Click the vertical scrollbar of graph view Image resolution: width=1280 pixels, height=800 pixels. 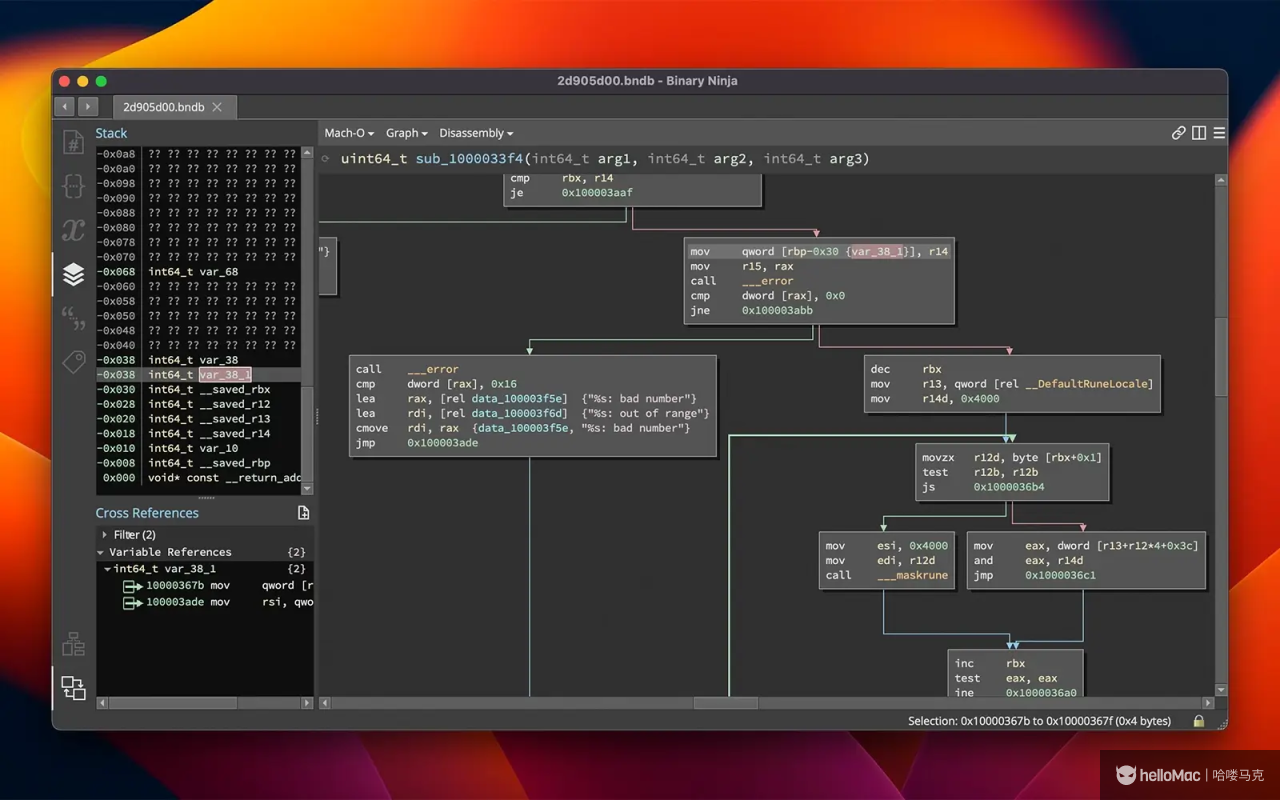[x=1221, y=357]
